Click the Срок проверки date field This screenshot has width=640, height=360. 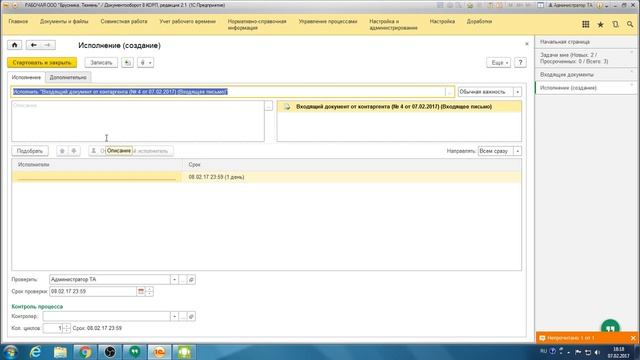point(93,291)
